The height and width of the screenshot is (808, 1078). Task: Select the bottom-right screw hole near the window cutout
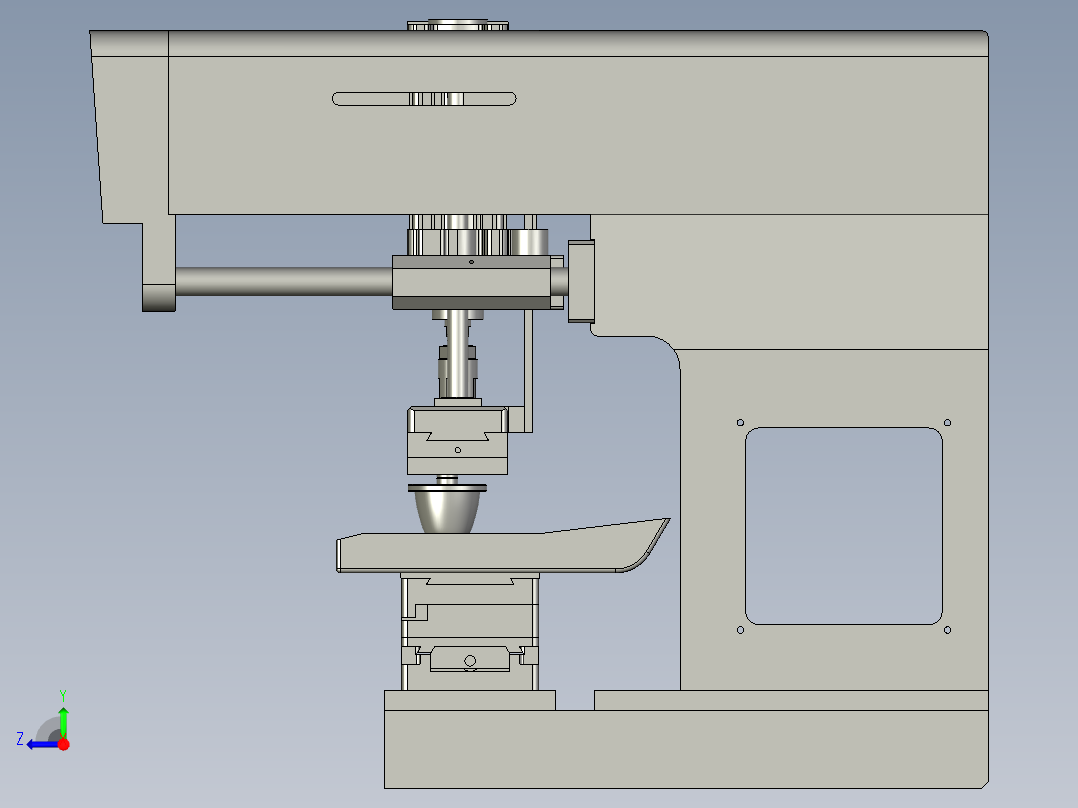947,630
